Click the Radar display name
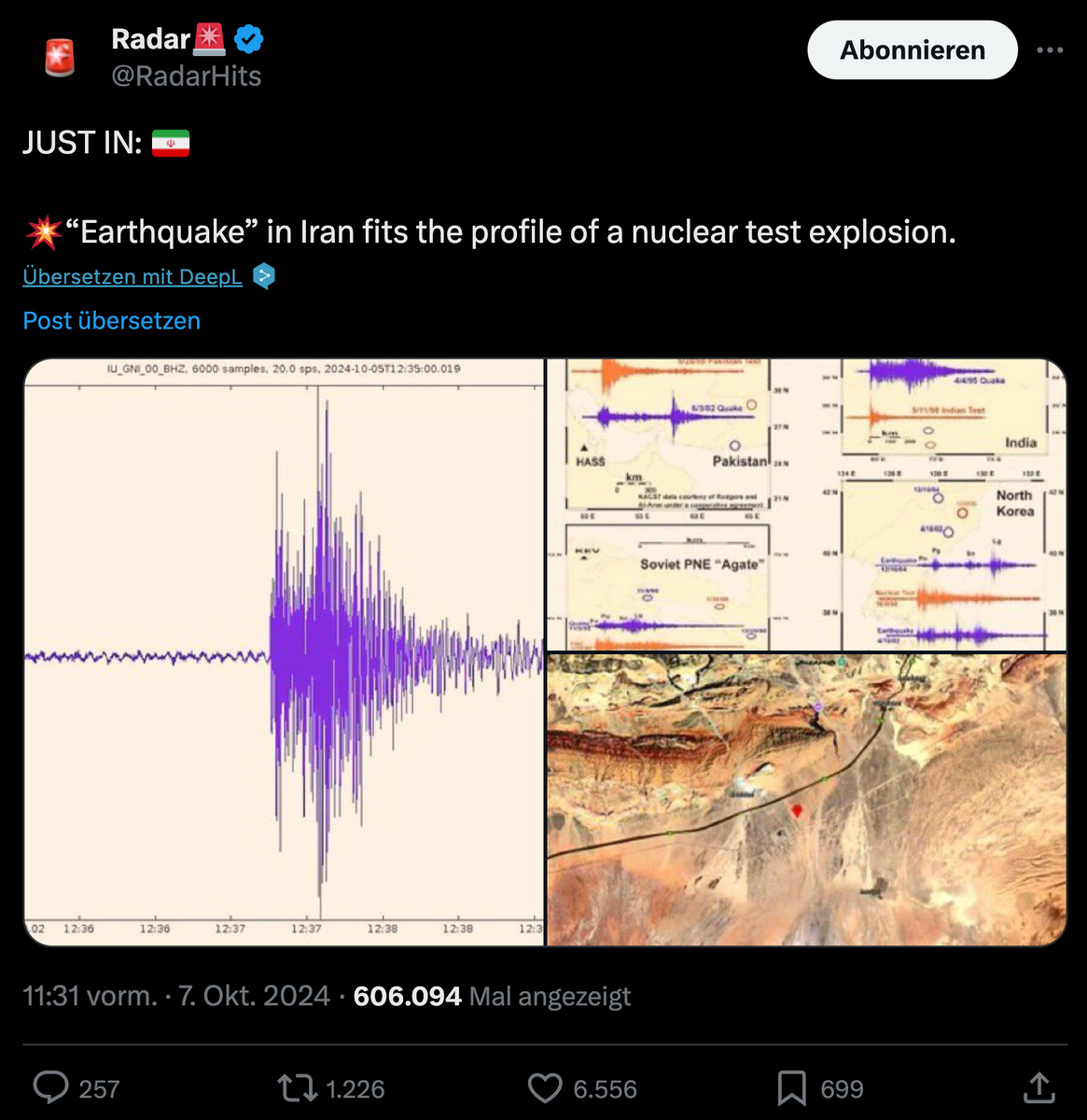 coord(150,39)
